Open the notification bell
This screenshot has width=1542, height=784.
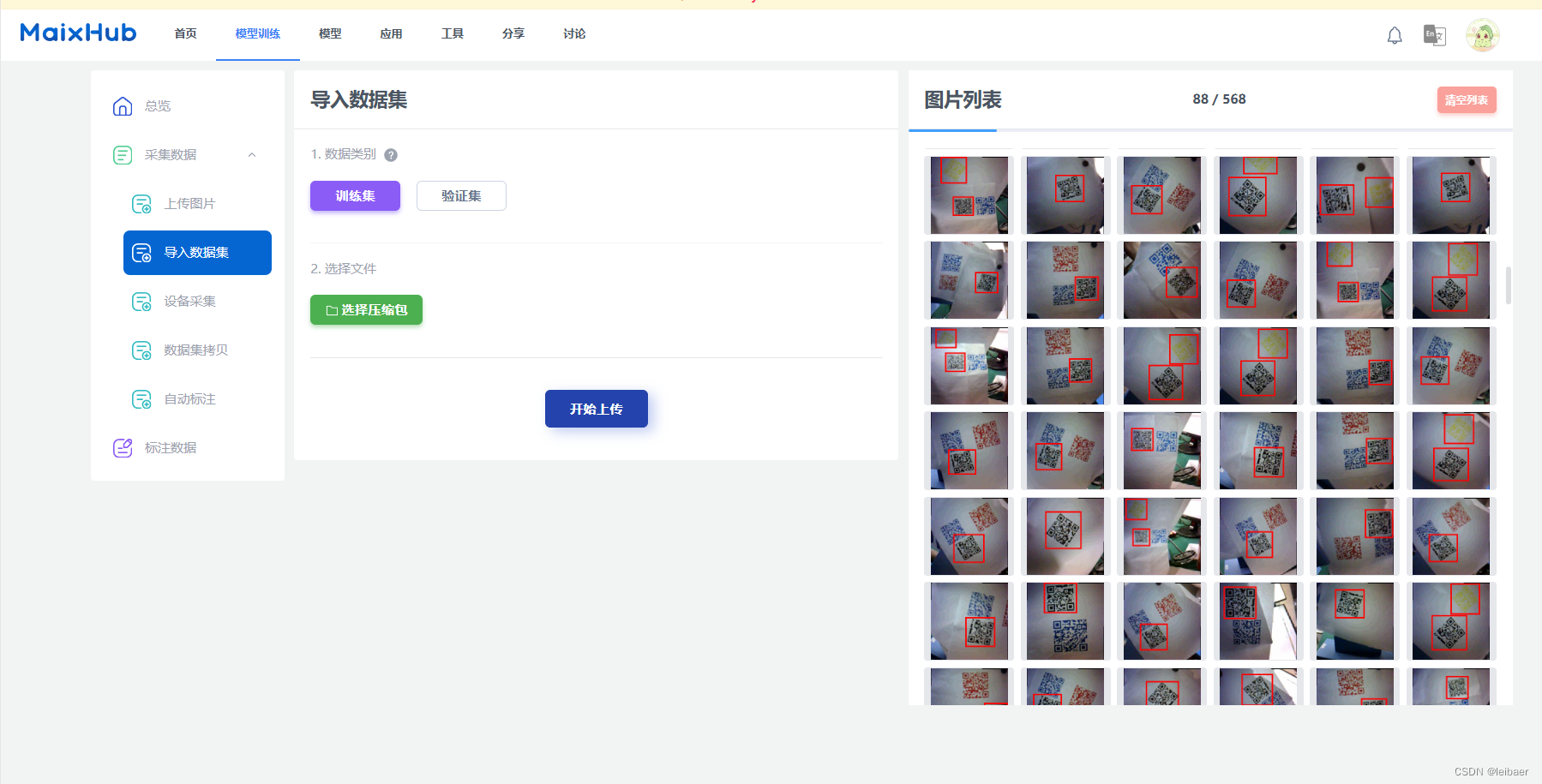point(1395,35)
